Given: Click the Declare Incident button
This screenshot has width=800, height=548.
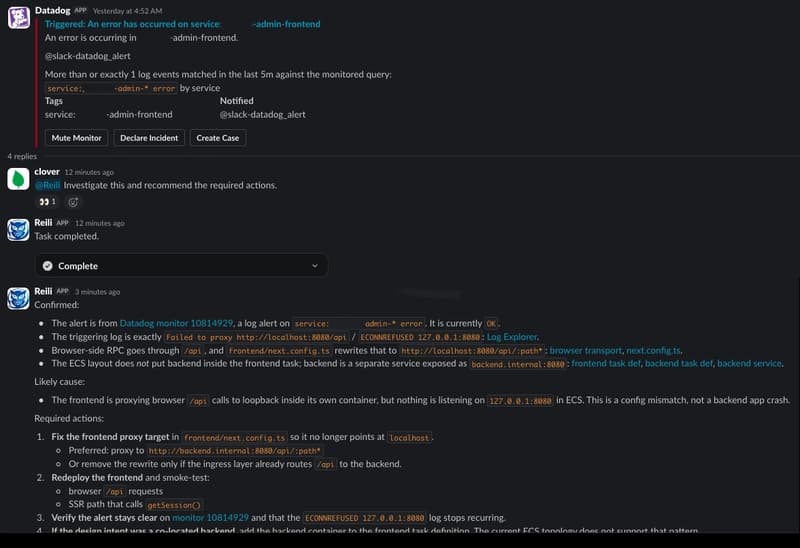Looking at the screenshot, I should click(149, 138).
